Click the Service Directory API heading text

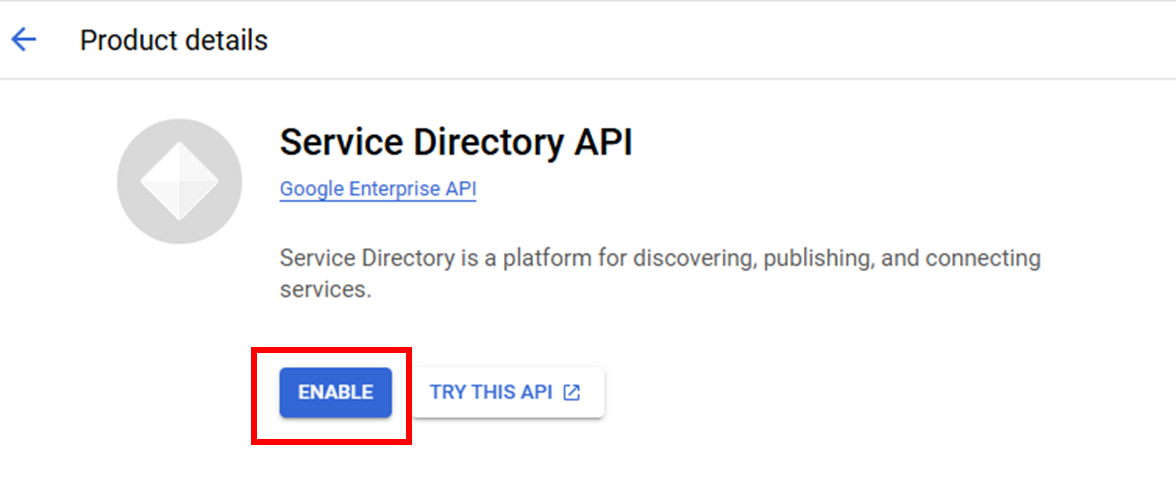point(456,143)
